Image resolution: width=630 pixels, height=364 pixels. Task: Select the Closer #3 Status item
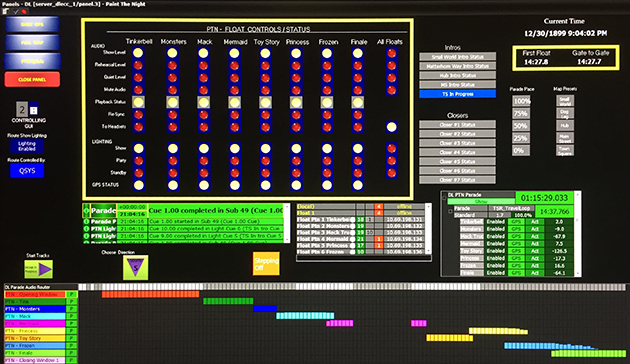pyautogui.click(x=457, y=143)
